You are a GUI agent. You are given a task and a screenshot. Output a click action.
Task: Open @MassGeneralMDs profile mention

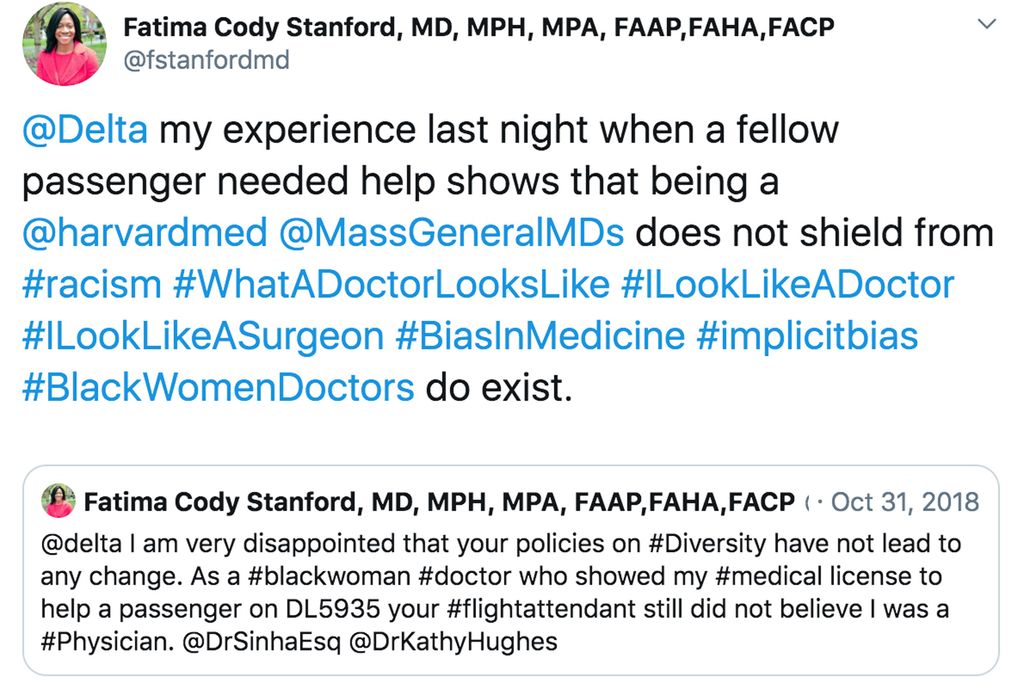point(451,233)
